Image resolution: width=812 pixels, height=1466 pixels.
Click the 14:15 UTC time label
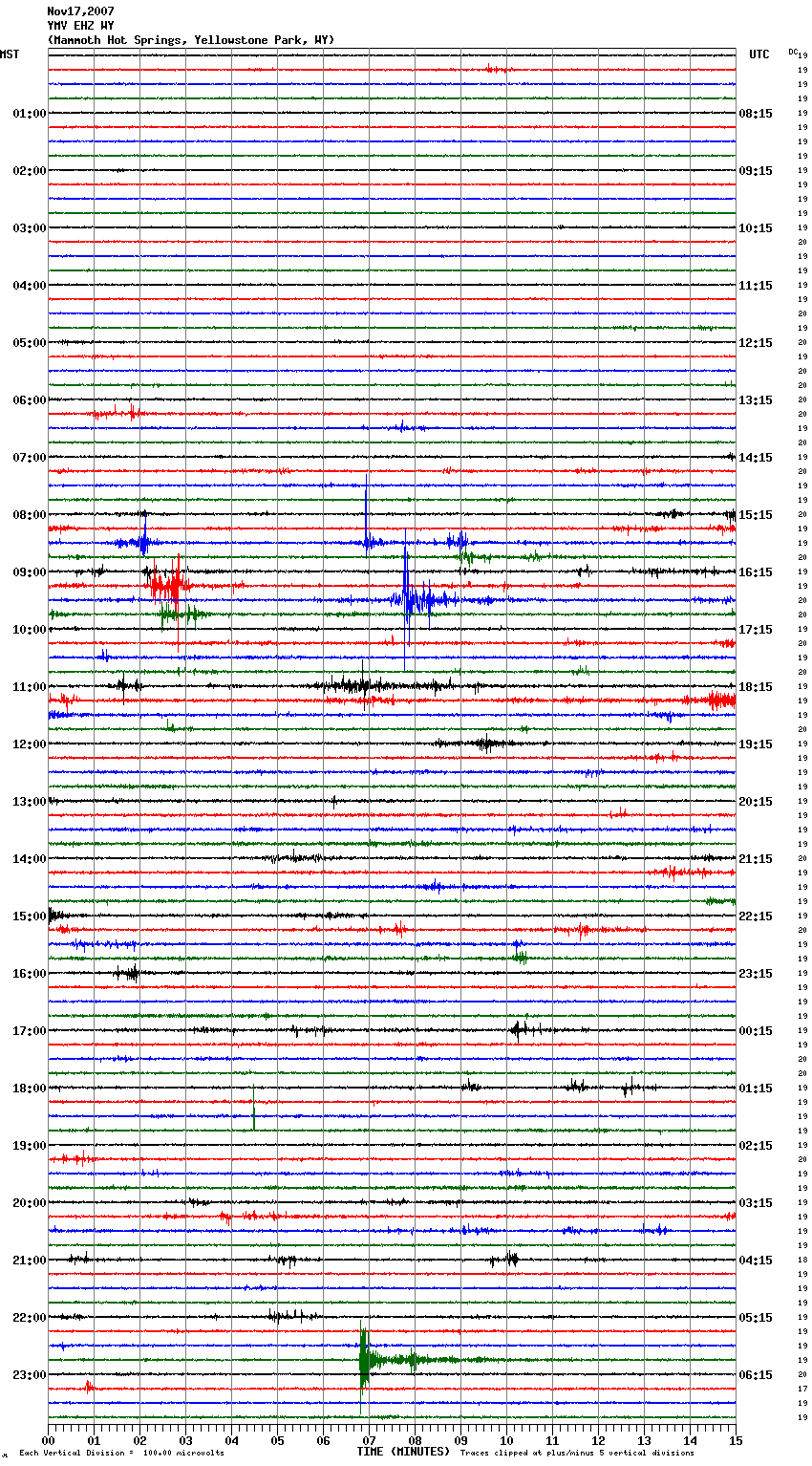pyautogui.click(x=756, y=458)
